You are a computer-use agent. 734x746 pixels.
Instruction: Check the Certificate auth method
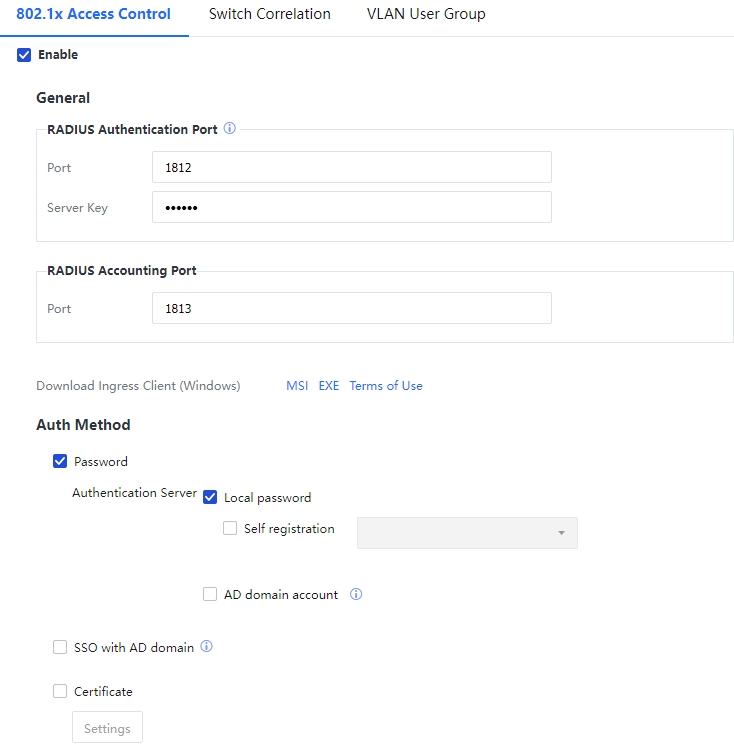(60, 691)
